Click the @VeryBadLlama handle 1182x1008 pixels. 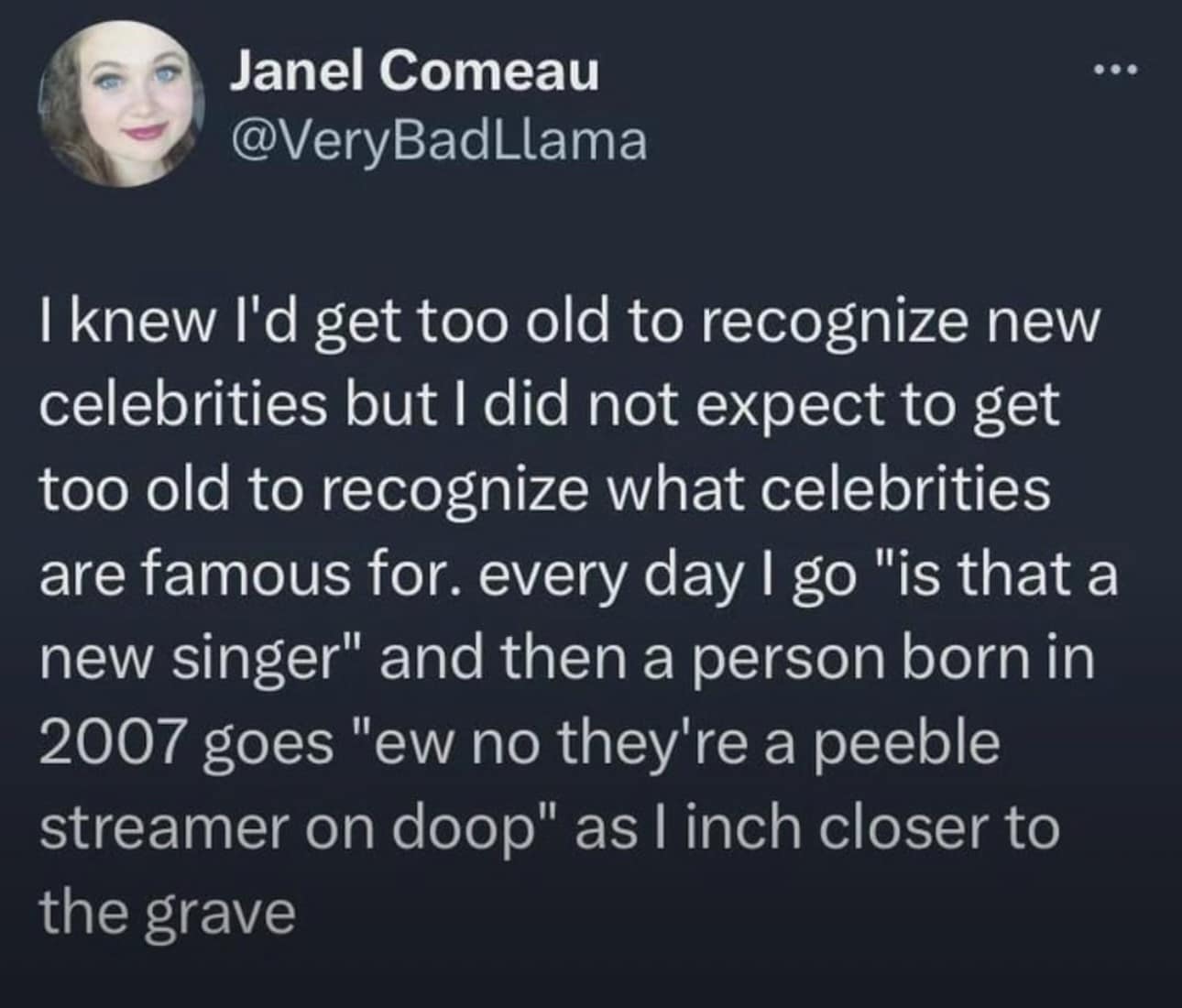[437, 140]
